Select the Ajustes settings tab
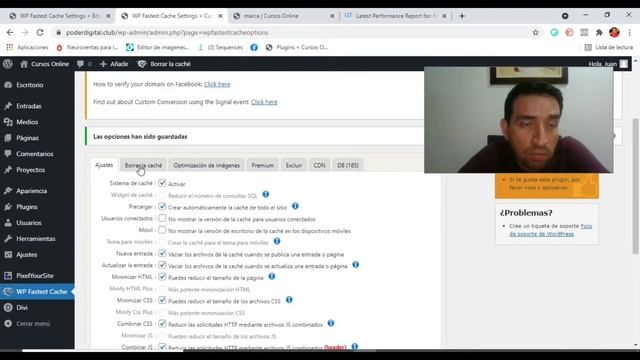 click(x=104, y=165)
